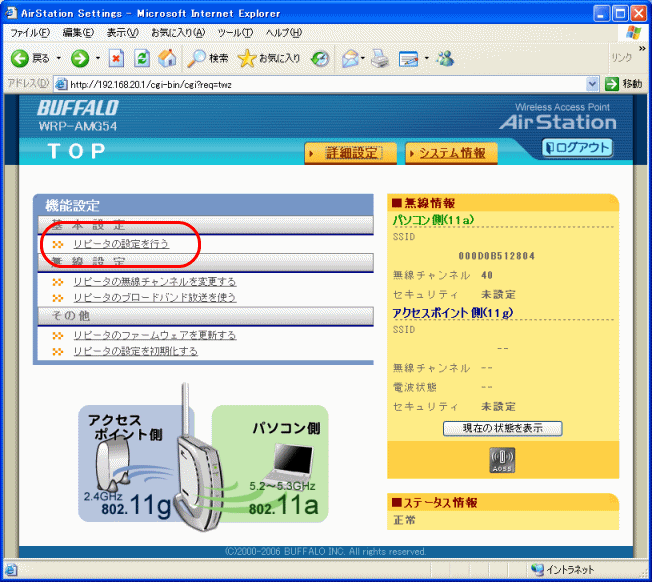Image resolution: width=652 pixels, height=582 pixels.
Task: Stop page loading with red X icon
Action: tap(116, 58)
